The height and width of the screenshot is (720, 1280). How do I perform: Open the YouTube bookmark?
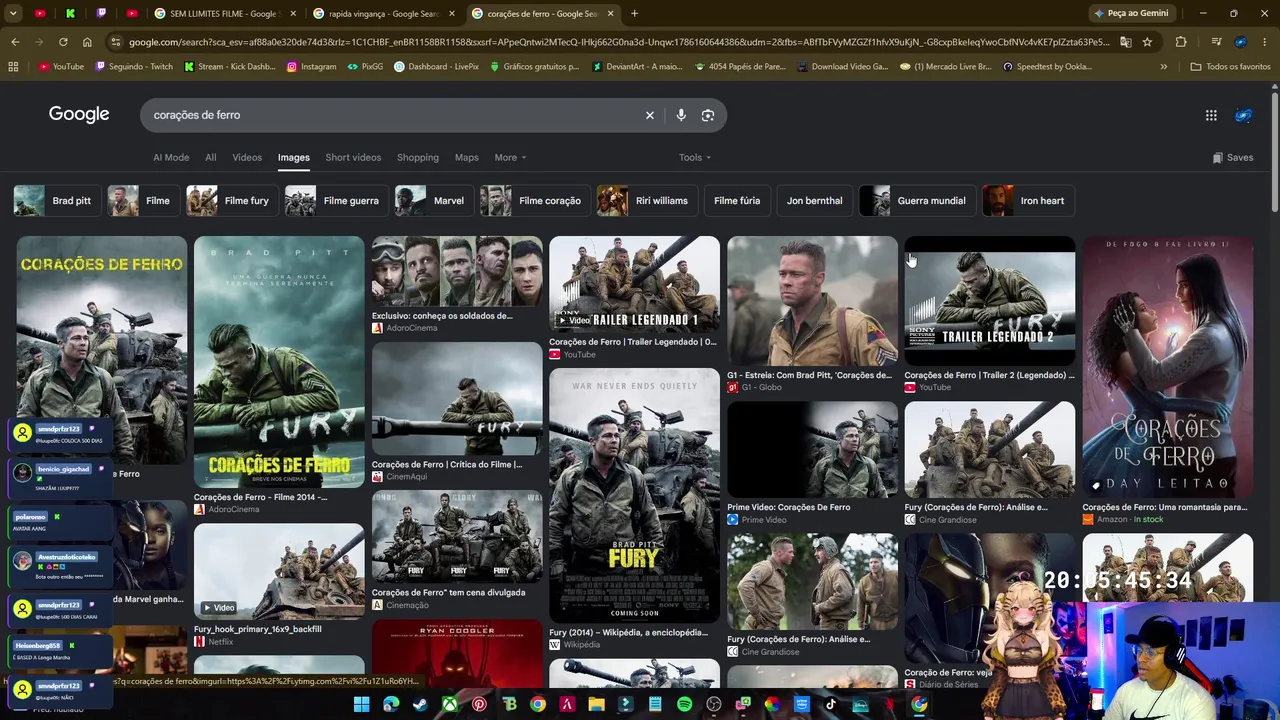tap(61, 67)
